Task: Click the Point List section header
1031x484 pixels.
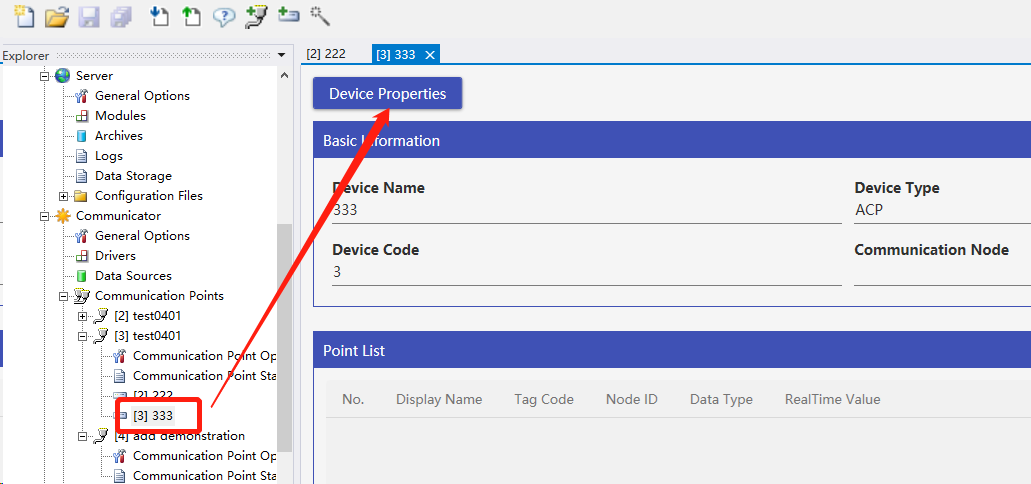Action: click(x=672, y=351)
